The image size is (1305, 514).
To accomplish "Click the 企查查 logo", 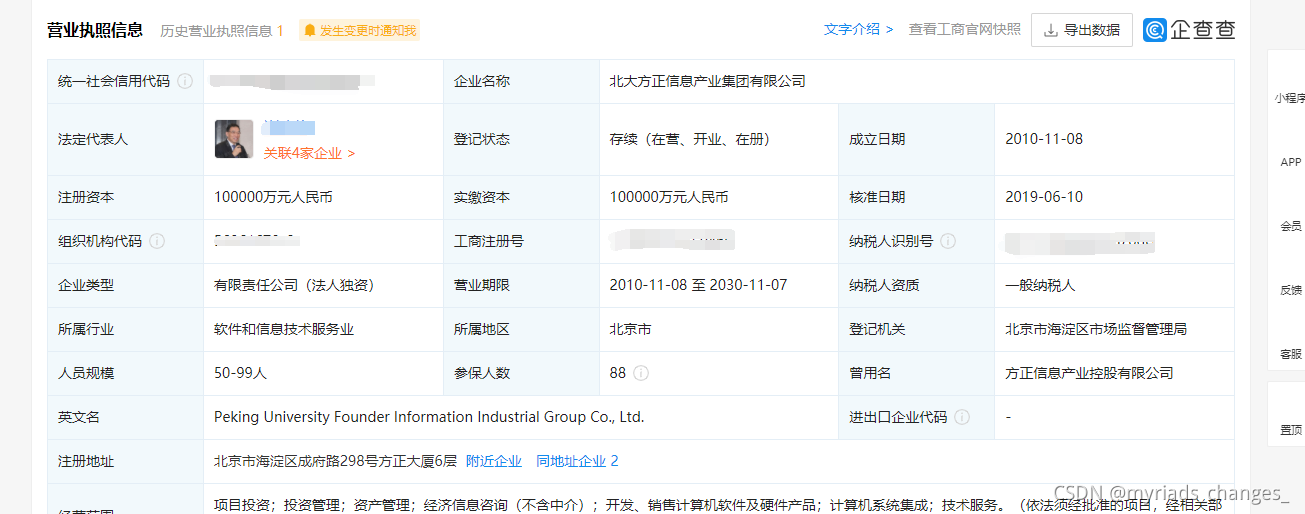I will (x=1190, y=30).
